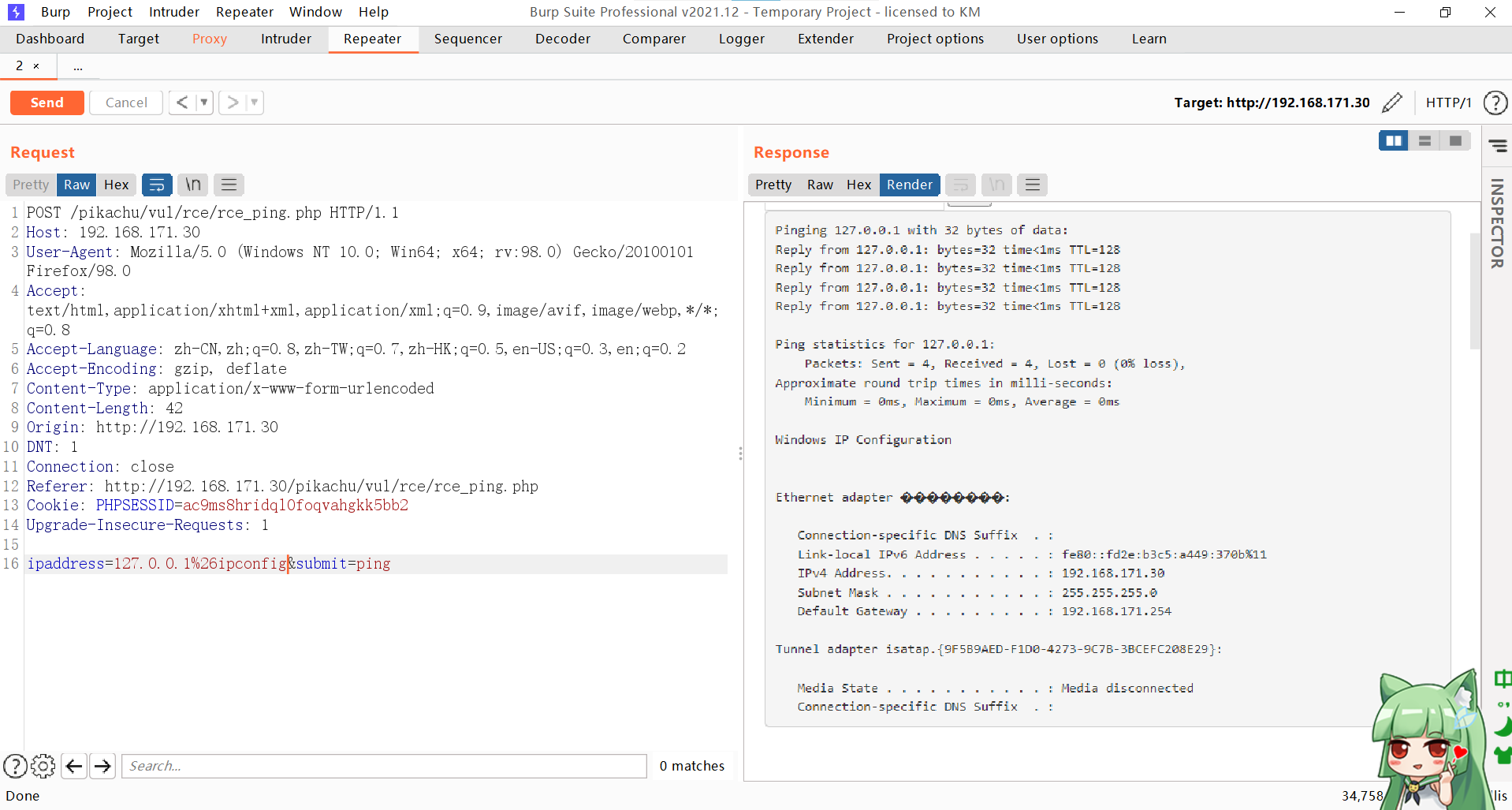The image size is (1512, 810).
Task: Close Repeater tab 2
Action: point(36,66)
